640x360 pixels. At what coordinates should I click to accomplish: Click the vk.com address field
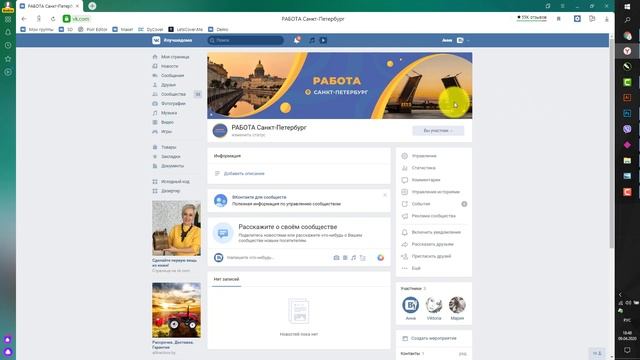[80, 19]
